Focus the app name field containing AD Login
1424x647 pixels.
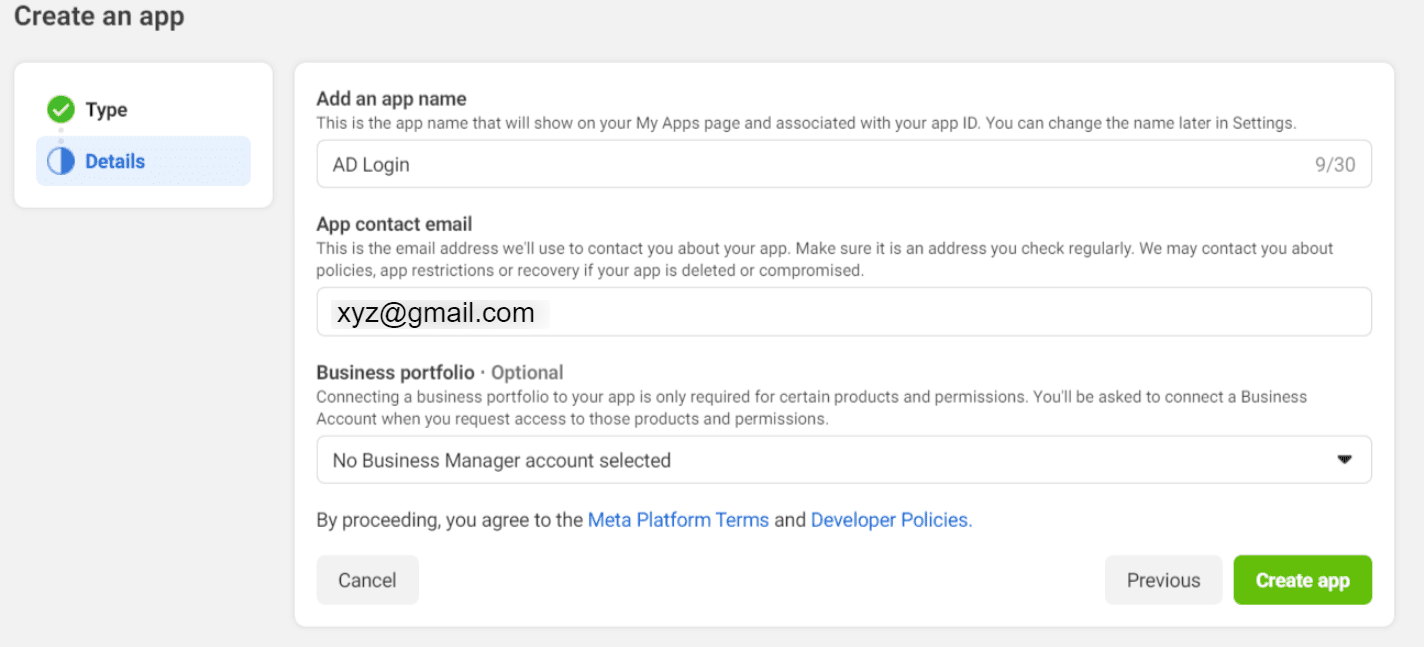coord(800,165)
